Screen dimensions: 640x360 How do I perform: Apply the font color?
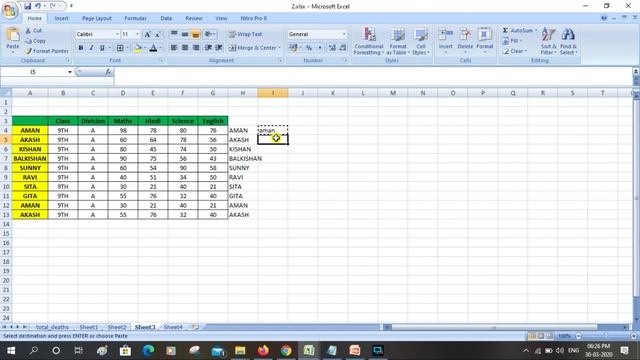(153, 48)
